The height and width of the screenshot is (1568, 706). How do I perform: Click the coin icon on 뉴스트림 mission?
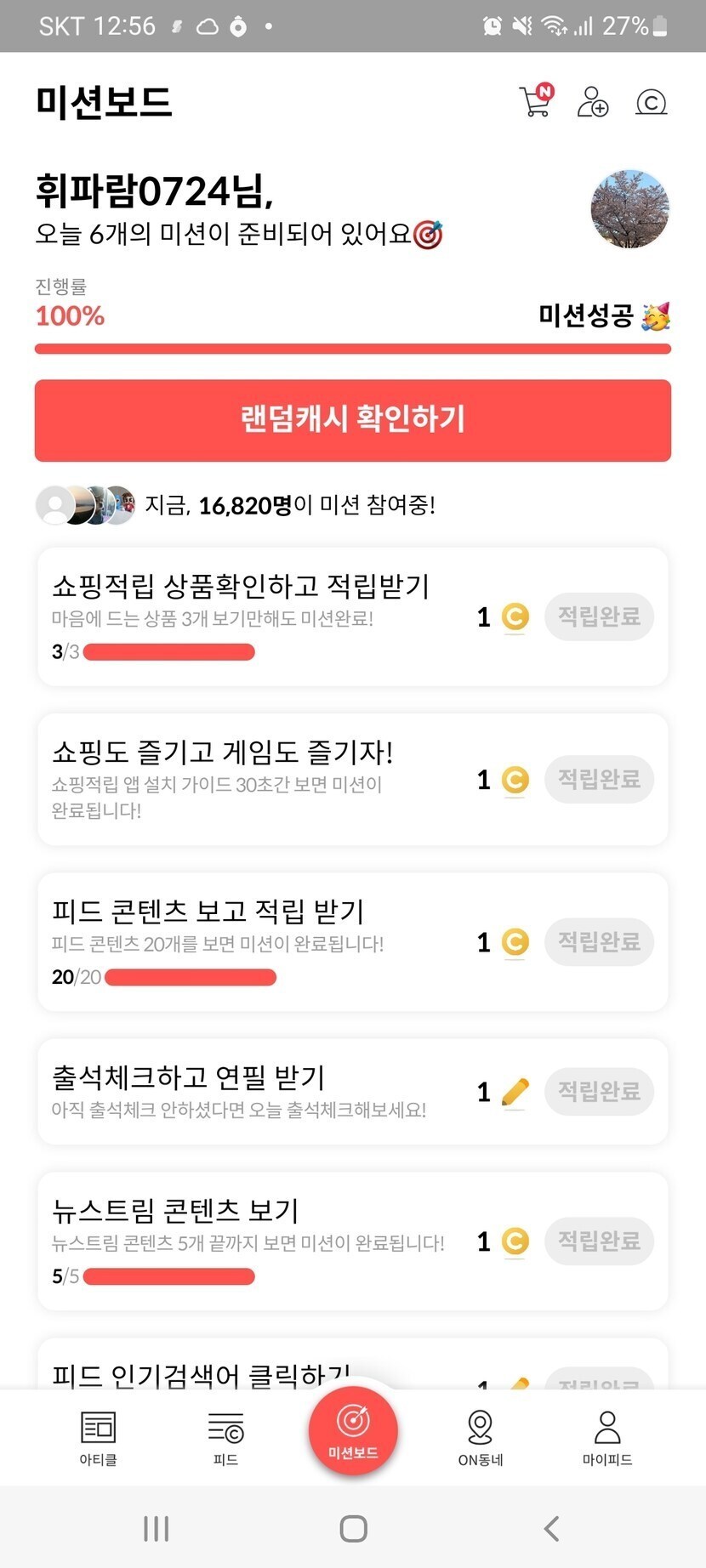tap(515, 1241)
